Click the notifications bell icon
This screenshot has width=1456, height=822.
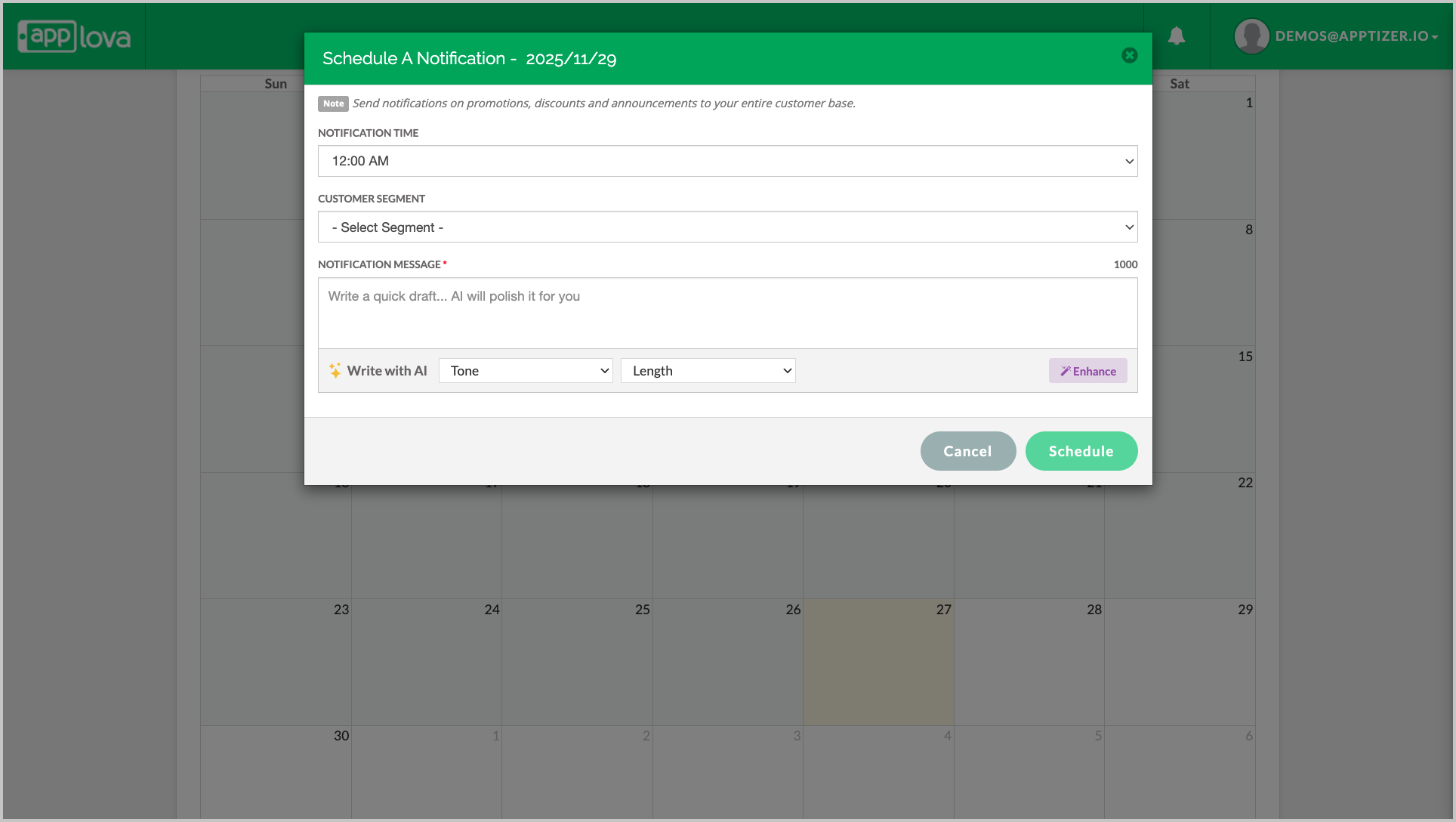coord(1176,36)
